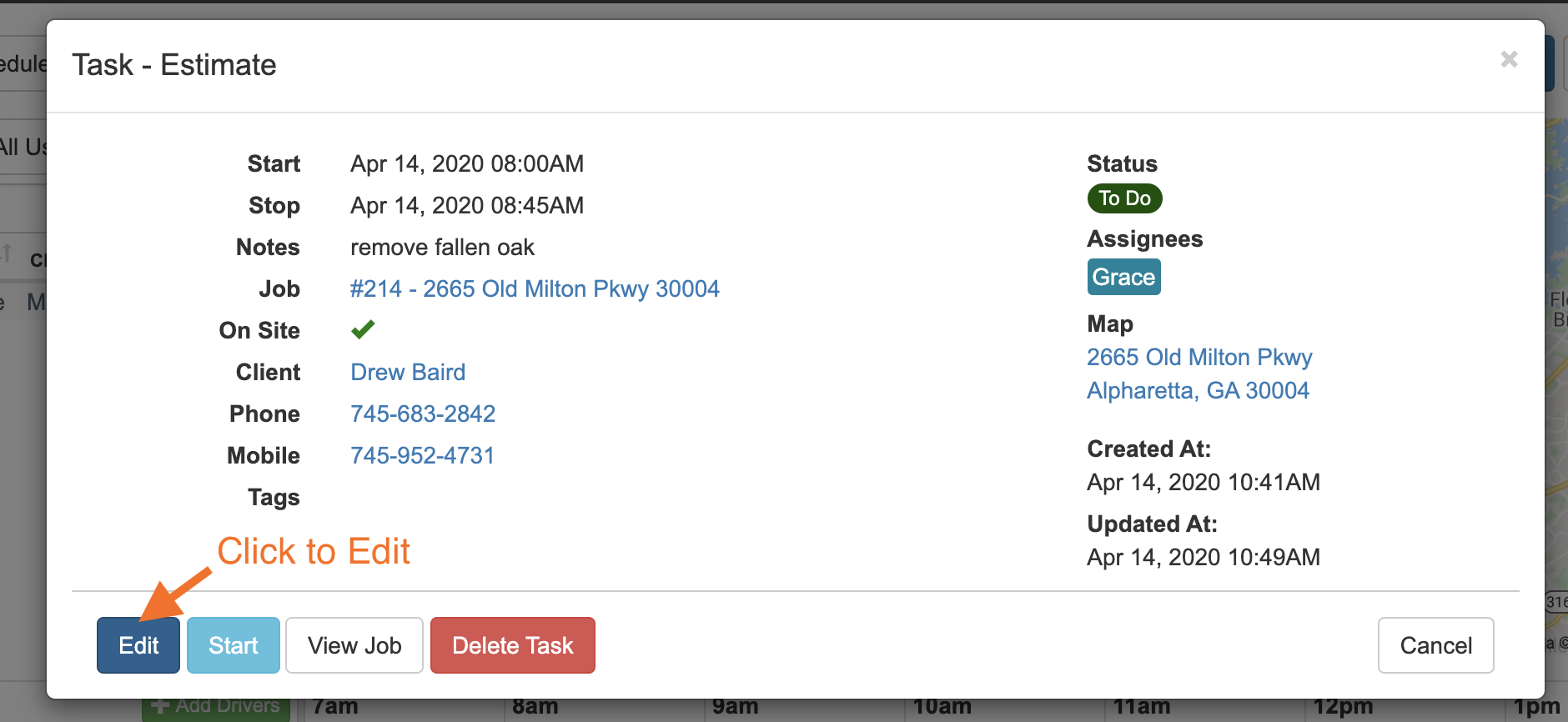The width and height of the screenshot is (1568, 722).
Task: Open client Drew Baird link
Action: (x=408, y=372)
